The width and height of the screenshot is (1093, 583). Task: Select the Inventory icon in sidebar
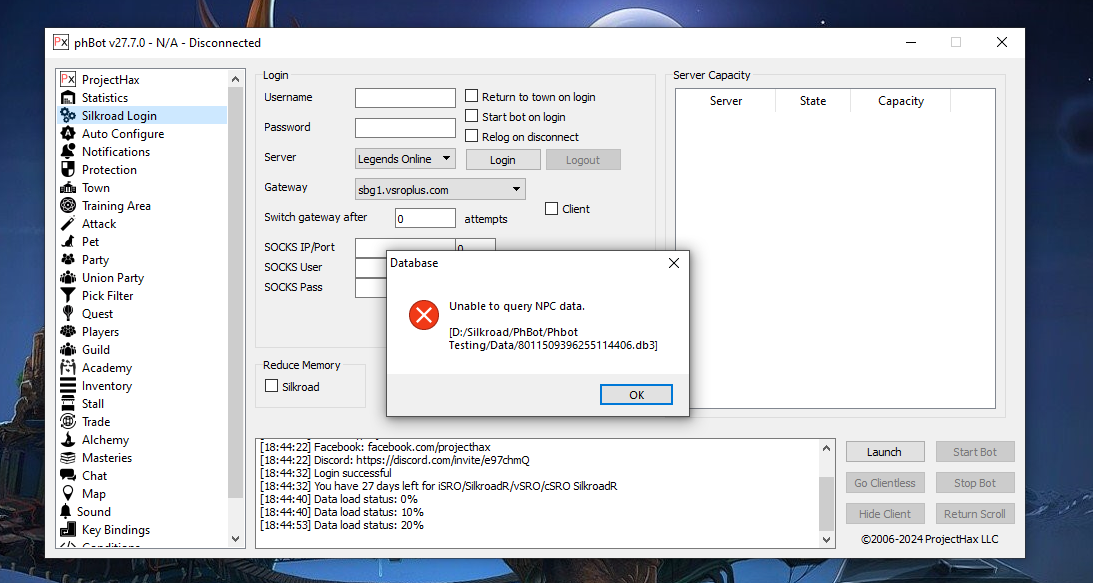tap(68, 386)
